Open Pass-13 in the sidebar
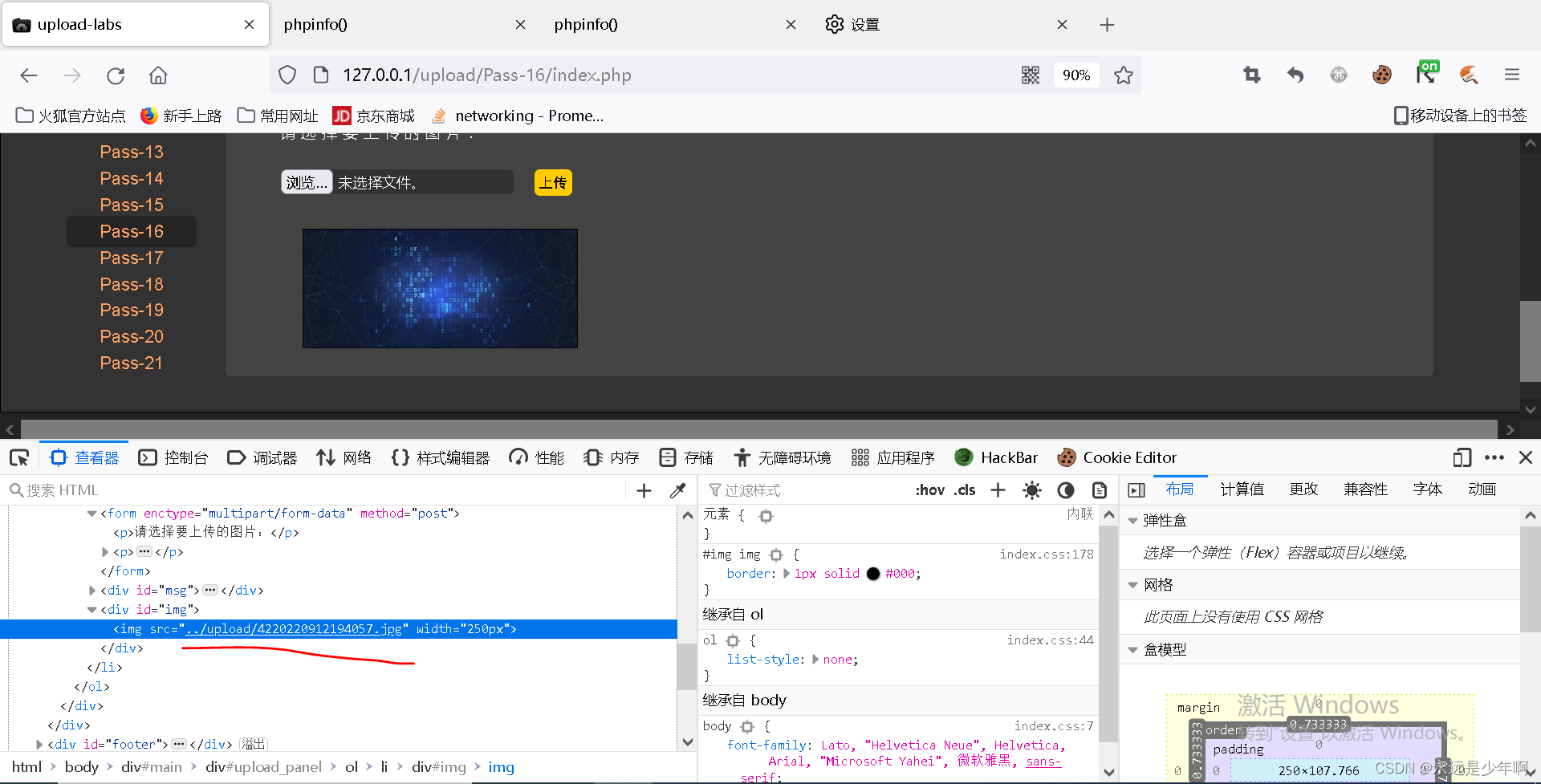The width and height of the screenshot is (1541, 784). [132, 152]
